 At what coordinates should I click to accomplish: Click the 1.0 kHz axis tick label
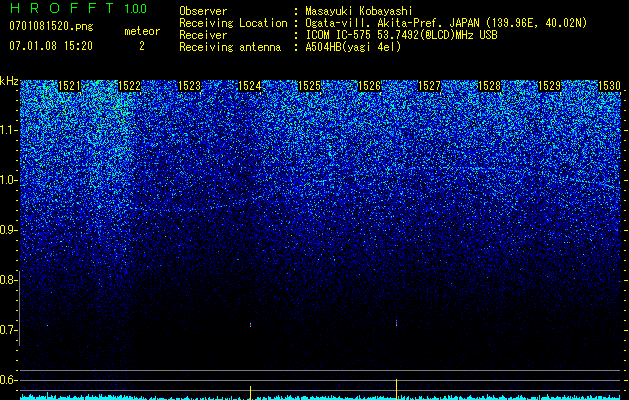8,180
